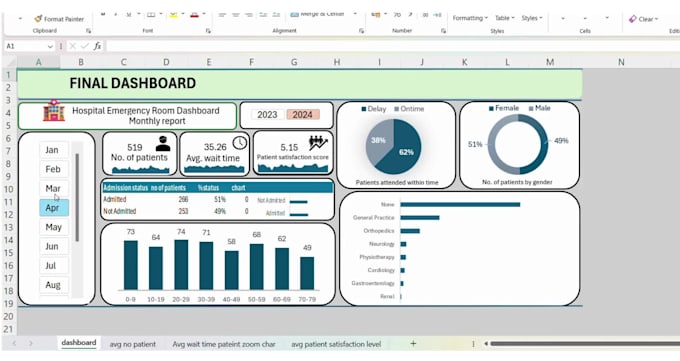Viewport: 680px width, 361px height.
Task: Open the avg no patient sheet tab
Action: coord(133,344)
